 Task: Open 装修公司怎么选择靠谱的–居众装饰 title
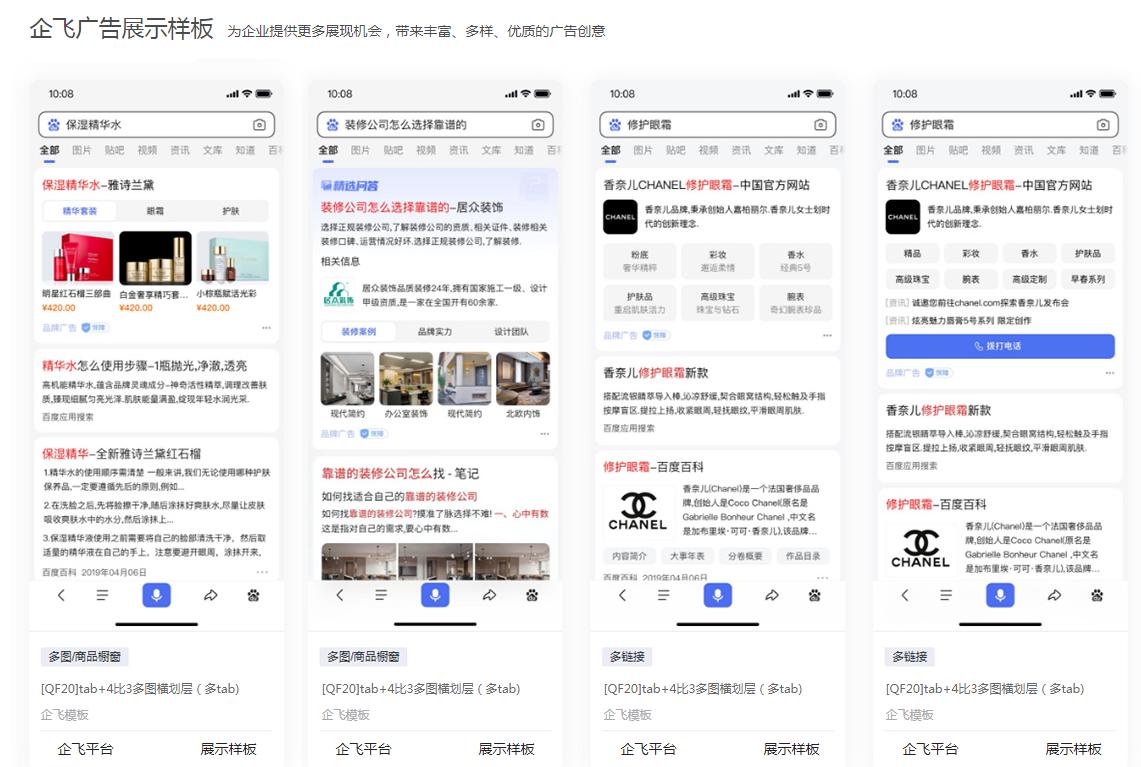click(x=412, y=207)
